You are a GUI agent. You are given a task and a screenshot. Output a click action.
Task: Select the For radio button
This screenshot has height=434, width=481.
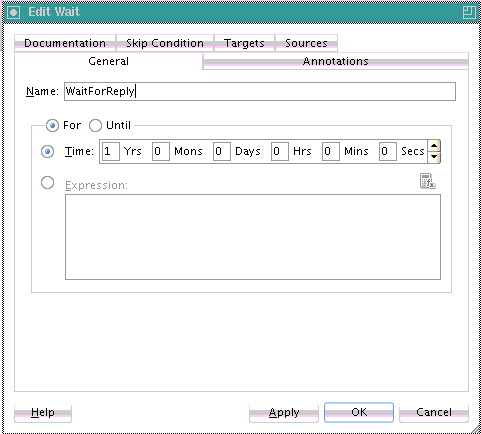[x=52, y=126]
